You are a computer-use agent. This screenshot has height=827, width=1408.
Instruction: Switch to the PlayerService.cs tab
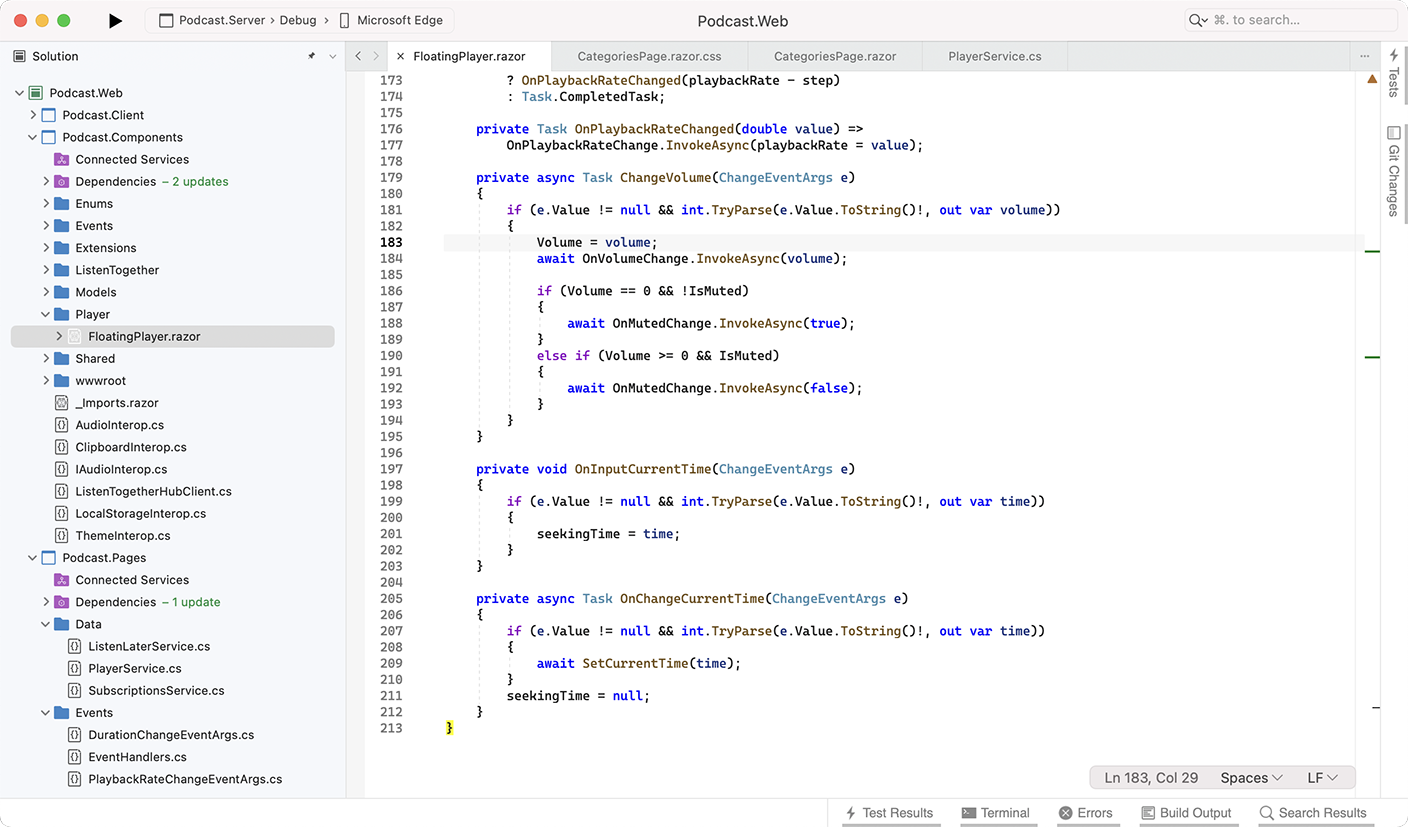coord(994,57)
